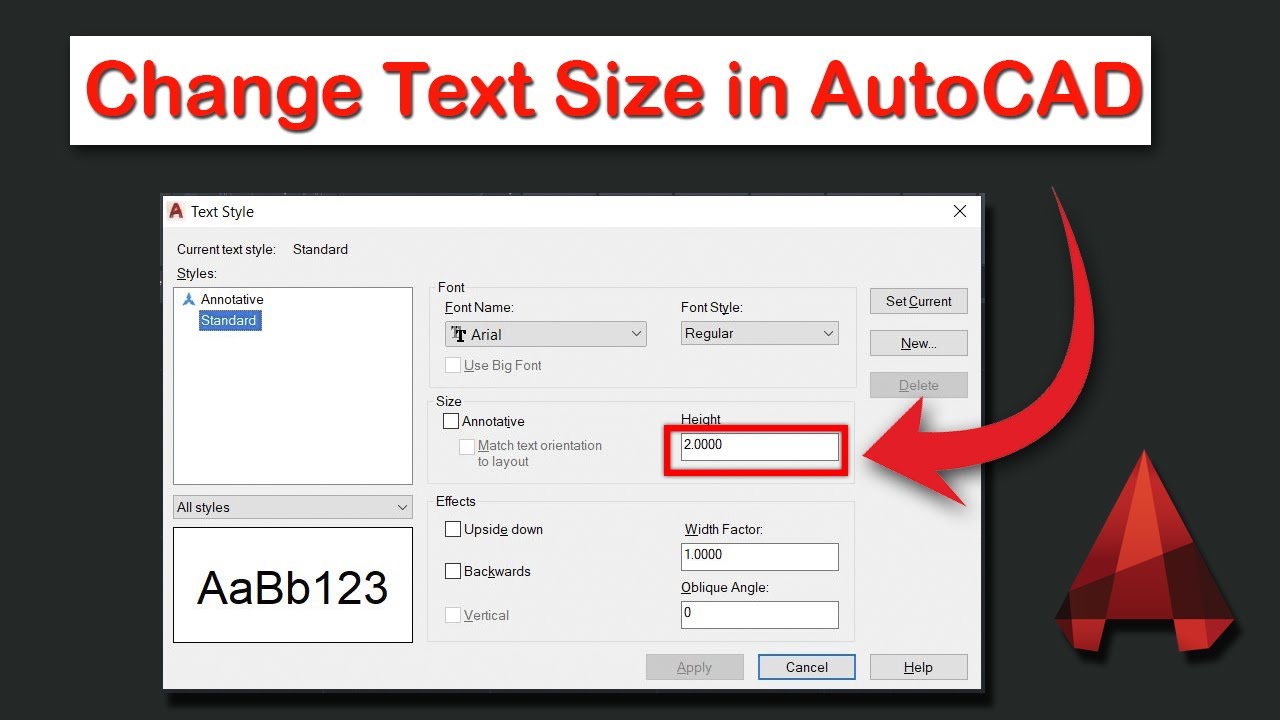Click the Font Name: label
Image resolution: width=1280 pixels, height=720 pixels.
(479, 307)
